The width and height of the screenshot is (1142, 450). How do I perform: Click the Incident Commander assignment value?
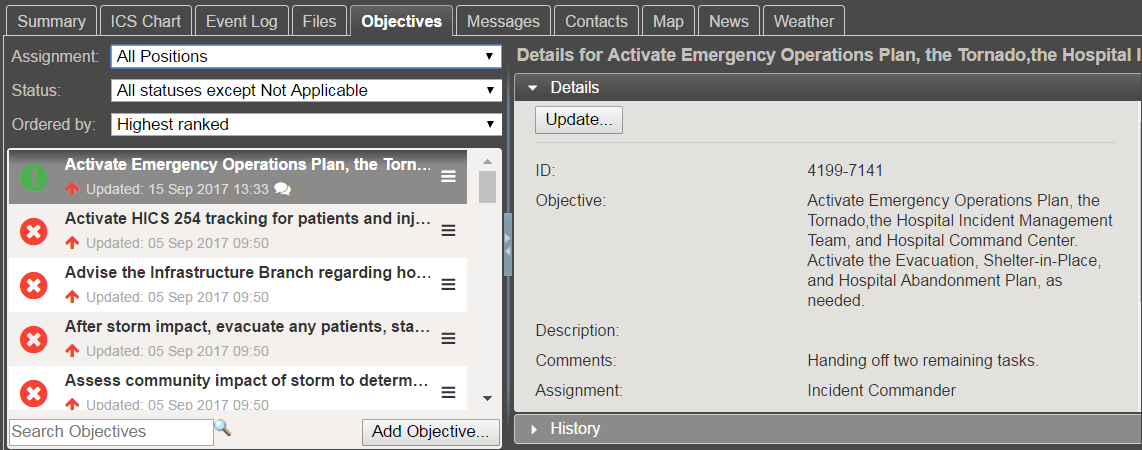click(x=881, y=390)
